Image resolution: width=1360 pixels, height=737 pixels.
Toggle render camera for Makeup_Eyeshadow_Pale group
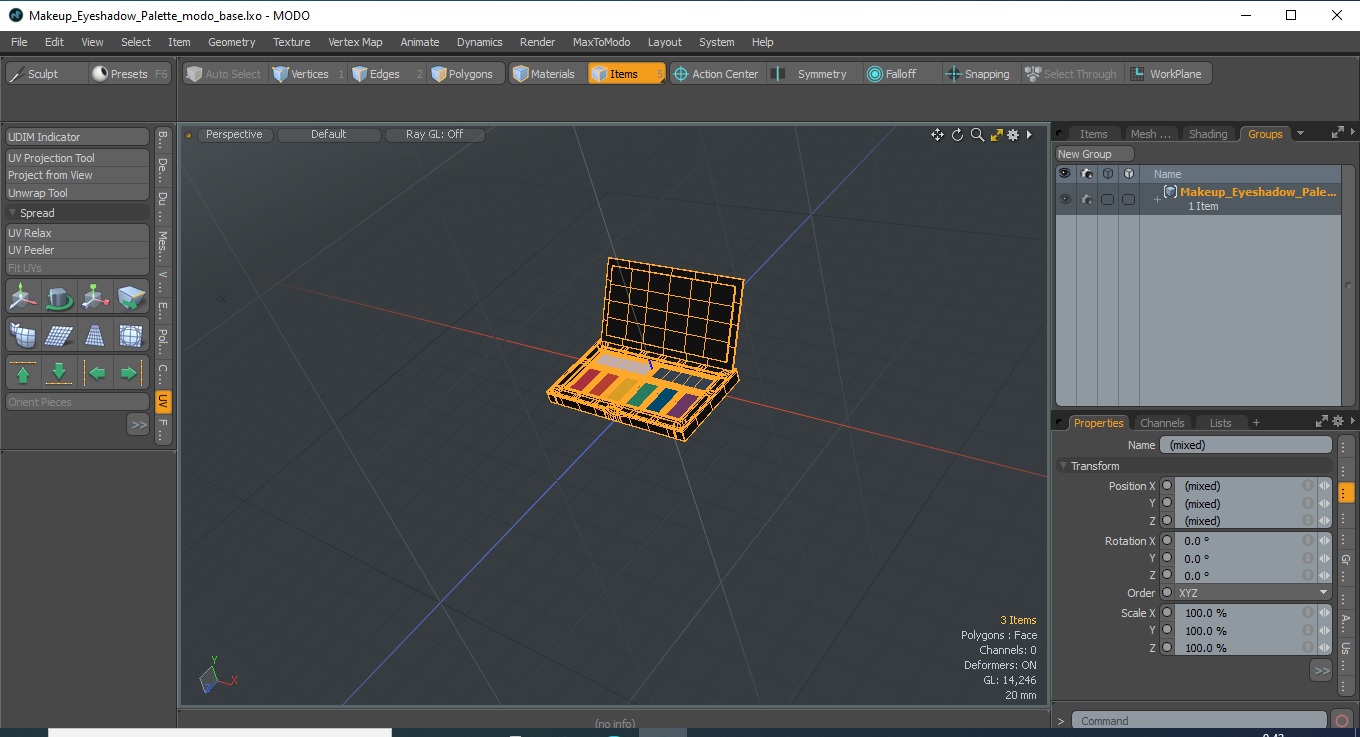tap(1086, 199)
